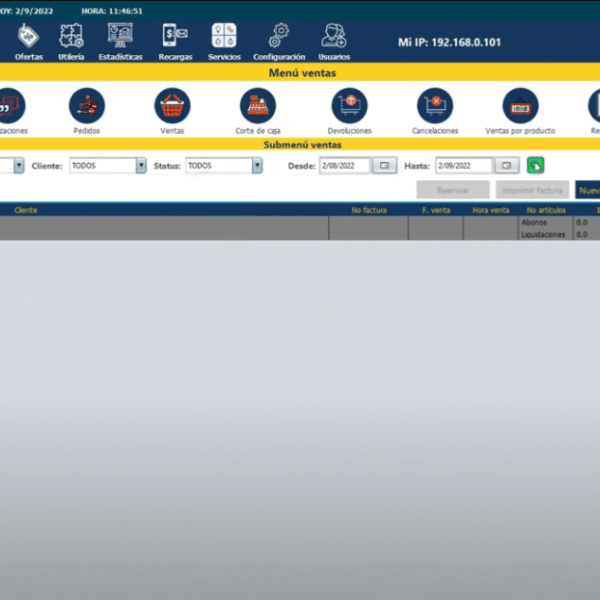Select Pedidos in Menú ventas
Screen dimensions: 600x600
(87, 105)
